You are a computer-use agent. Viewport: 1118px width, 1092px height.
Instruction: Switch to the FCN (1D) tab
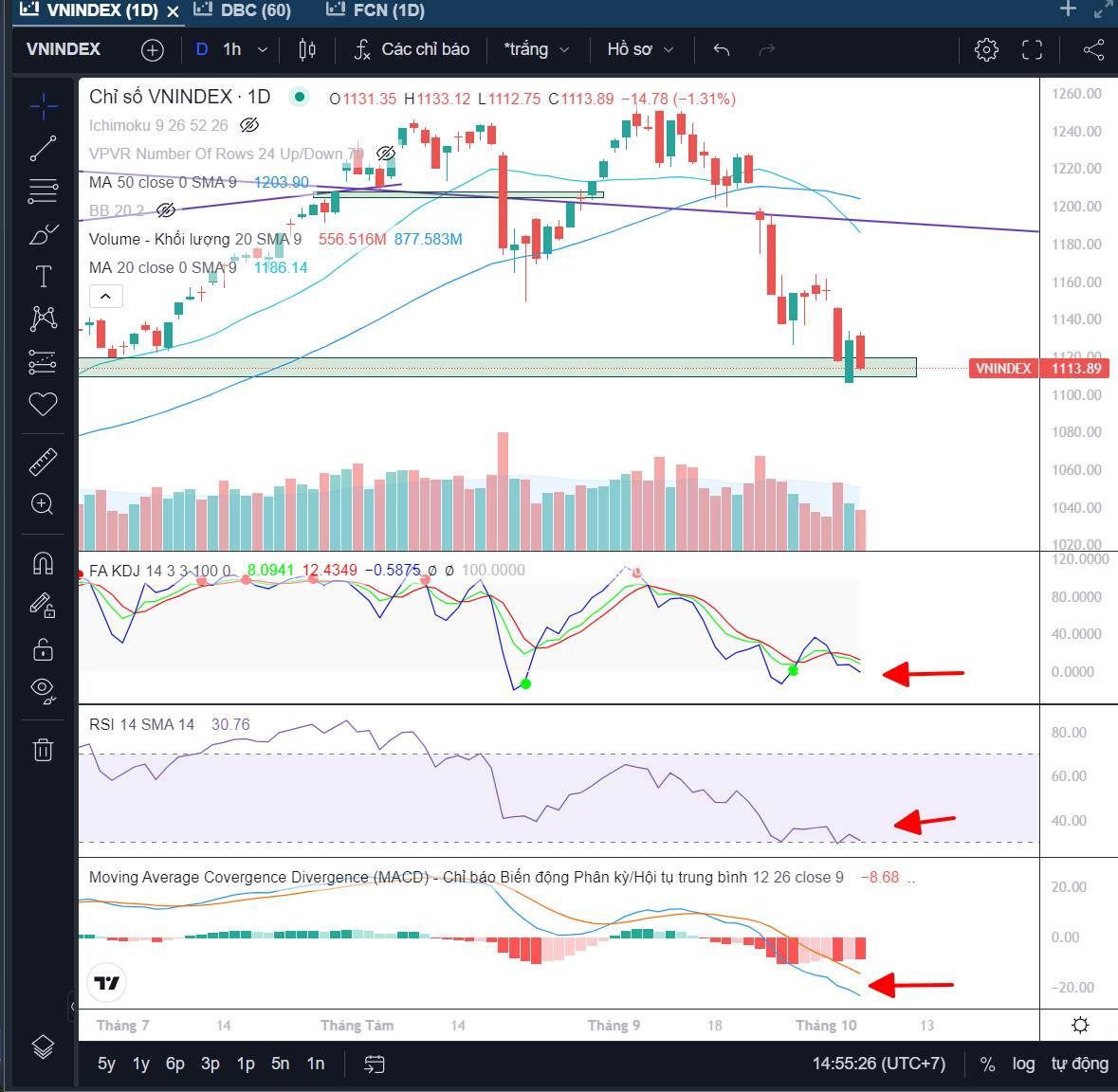[x=376, y=10]
